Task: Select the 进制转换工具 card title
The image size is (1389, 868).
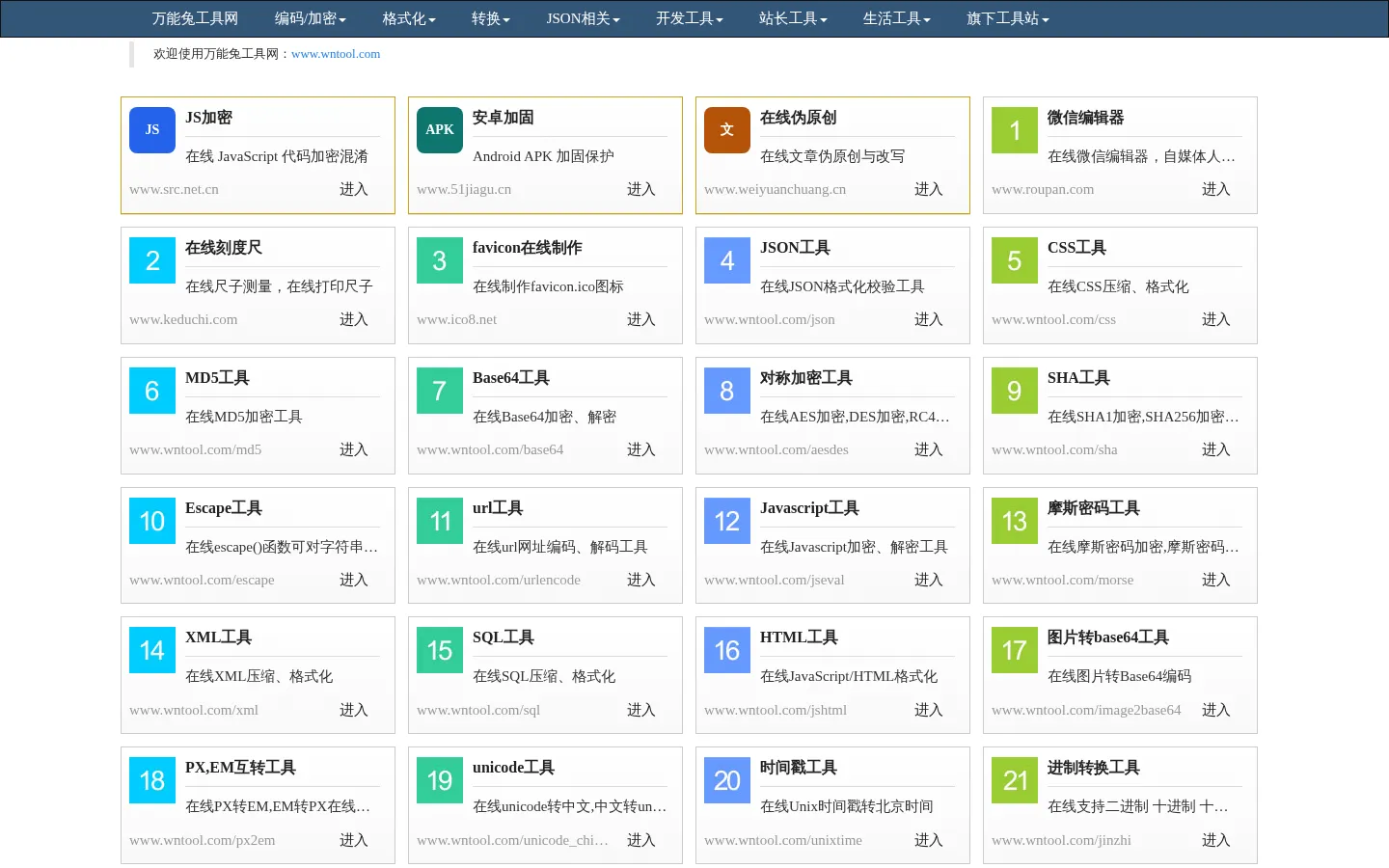Action: [x=1094, y=768]
